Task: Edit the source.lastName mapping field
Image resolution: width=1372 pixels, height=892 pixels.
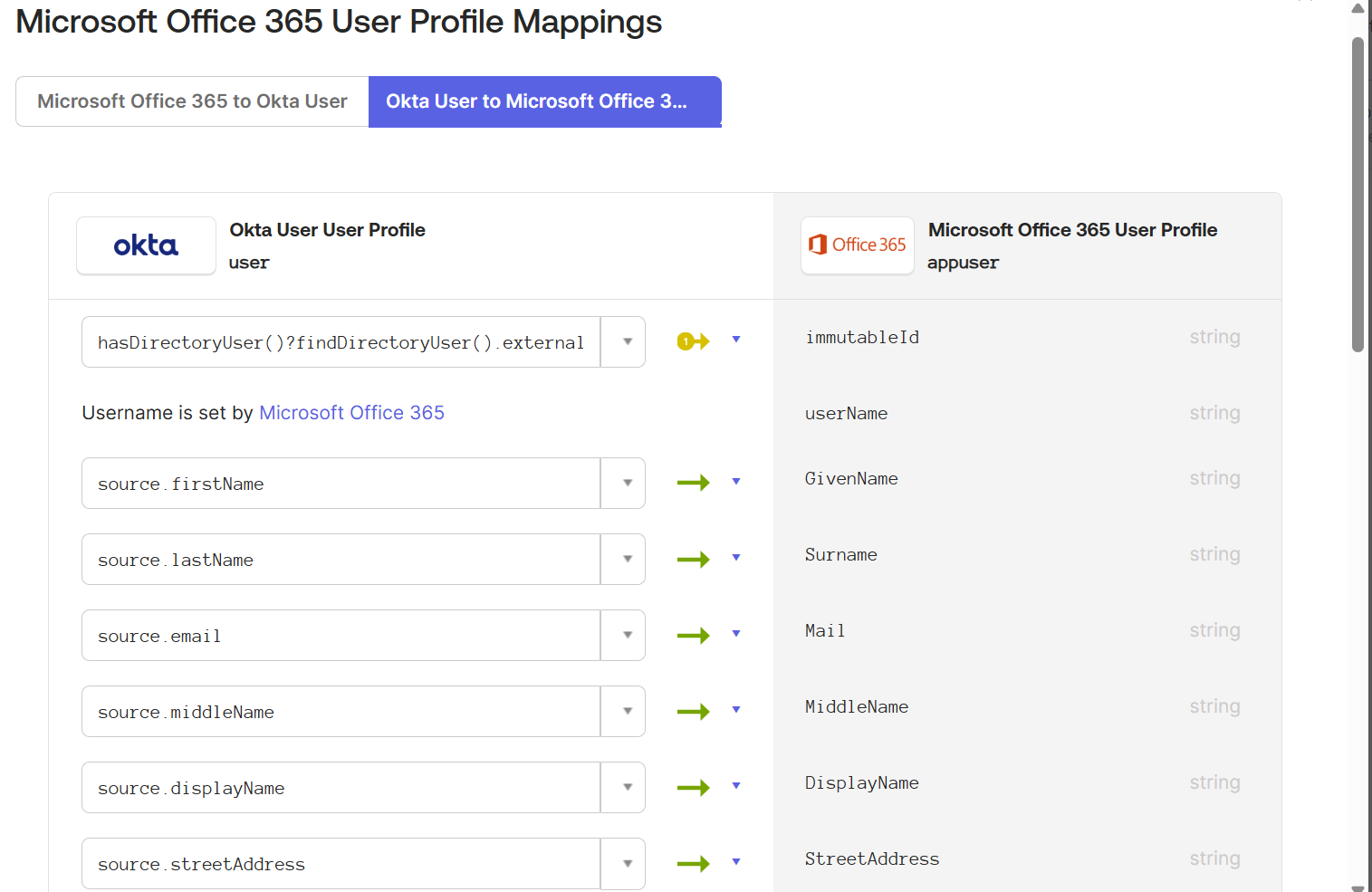Action: [x=341, y=559]
